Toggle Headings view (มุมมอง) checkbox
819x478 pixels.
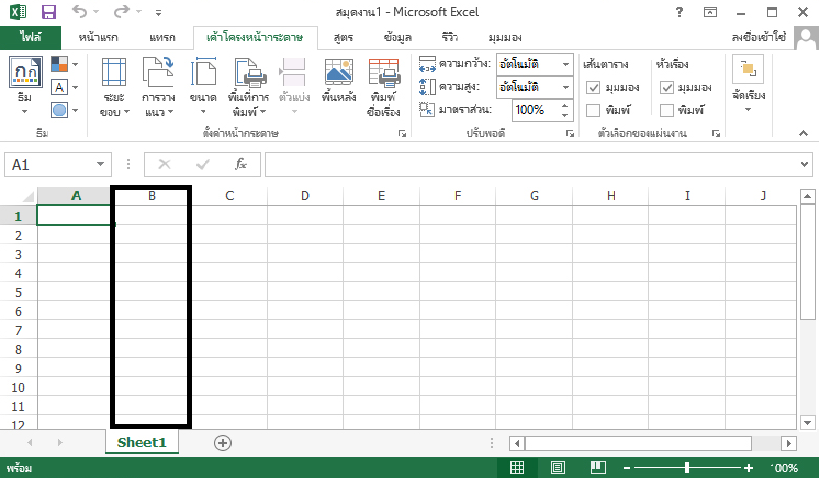tap(668, 88)
